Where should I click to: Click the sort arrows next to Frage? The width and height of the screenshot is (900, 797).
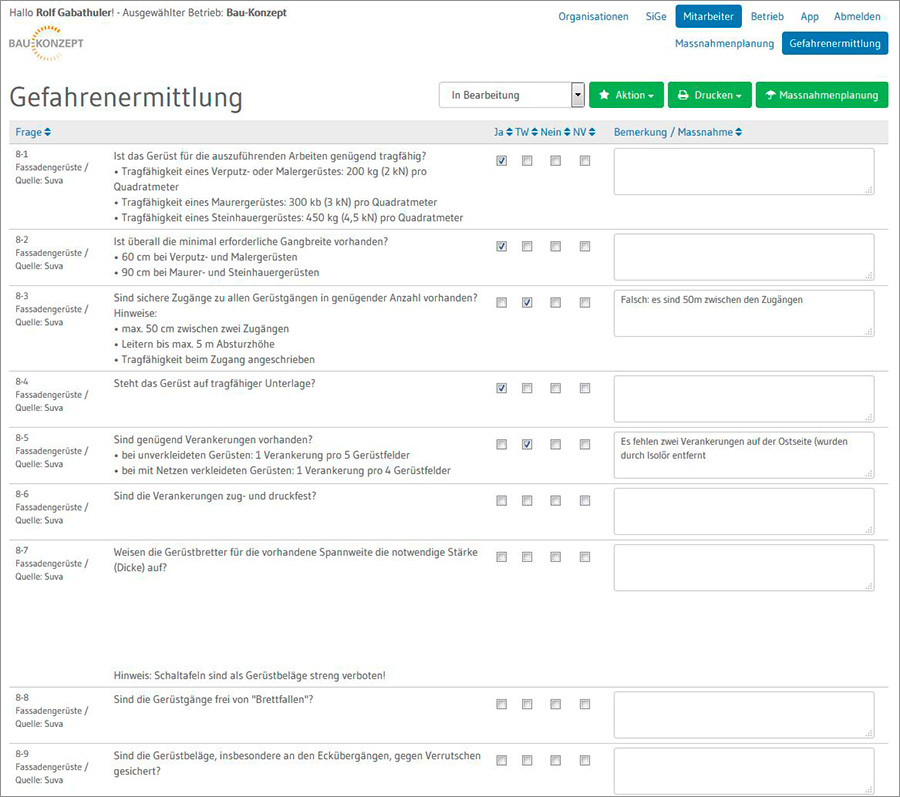[48, 133]
